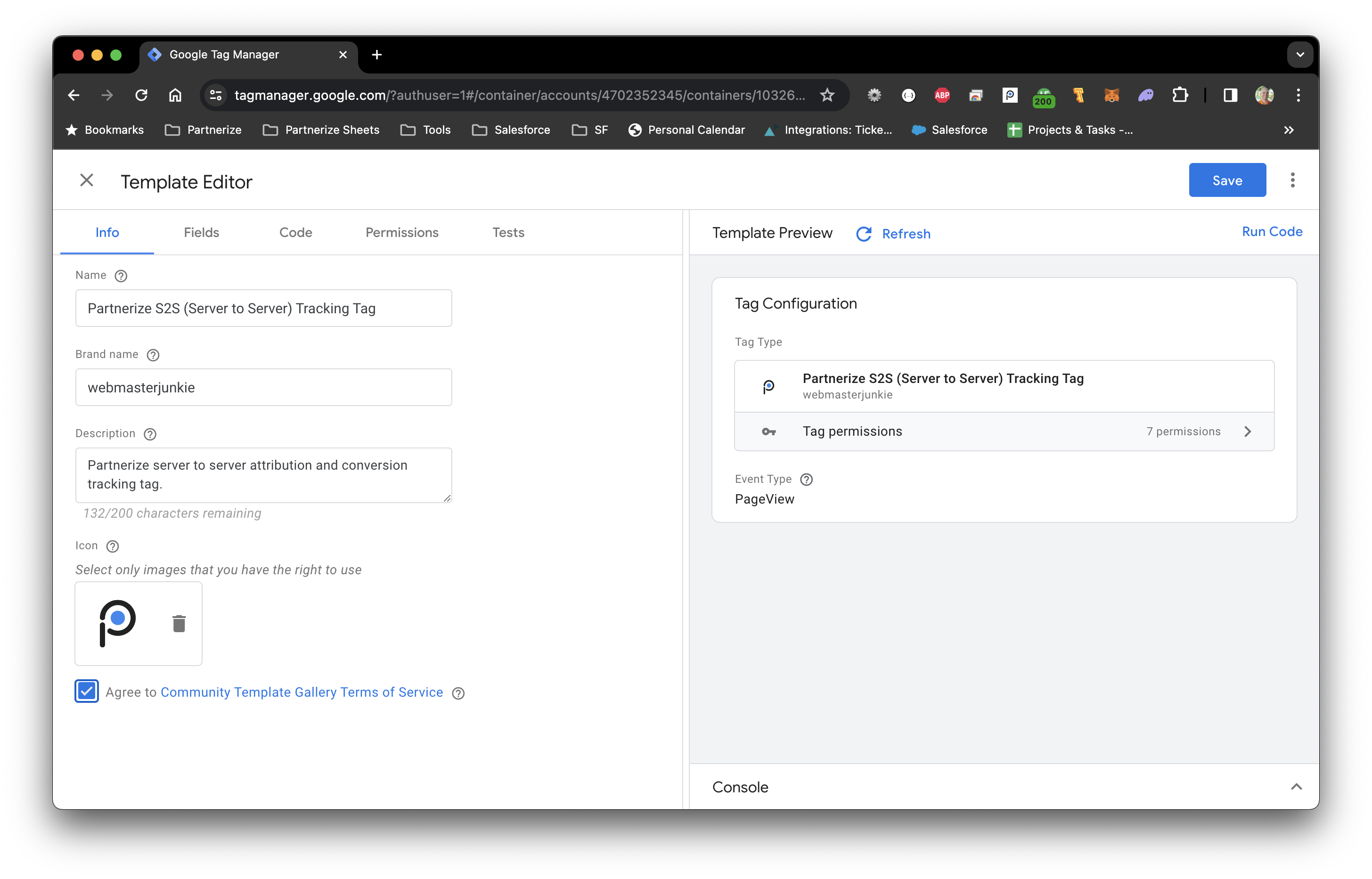The image size is (1372, 879).
Task: Expand Tag permissions row arrow
Action: coord(1247,431)
